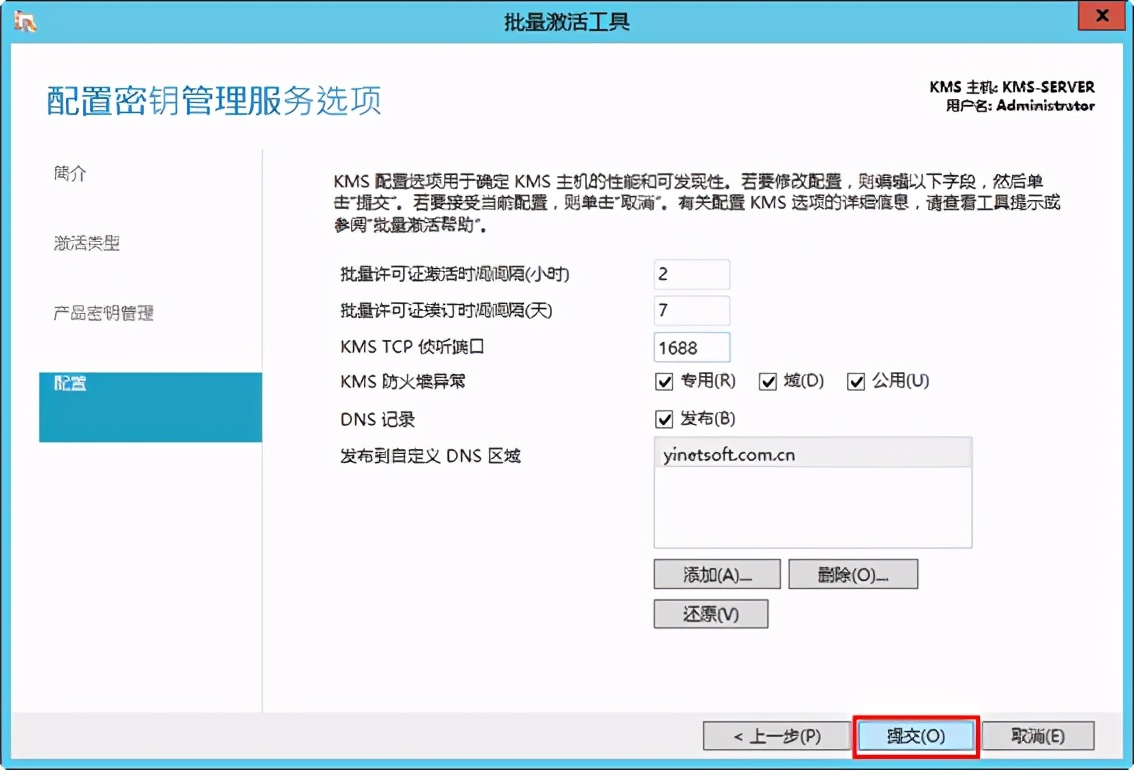
Task: Toggle the 域(D) firewall exception checkbox
Action: [768, 381]
